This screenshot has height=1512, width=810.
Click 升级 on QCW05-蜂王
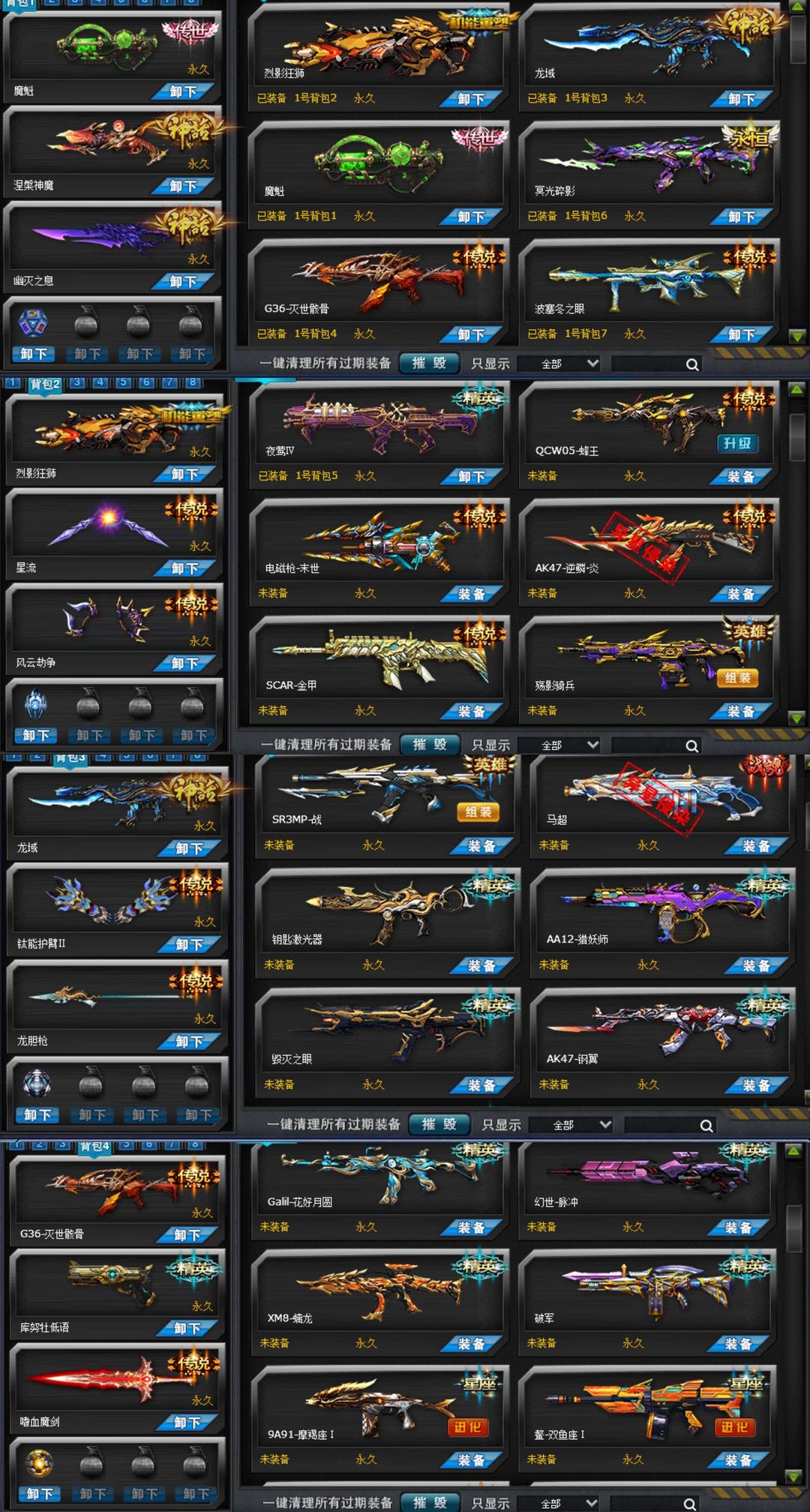737,443
